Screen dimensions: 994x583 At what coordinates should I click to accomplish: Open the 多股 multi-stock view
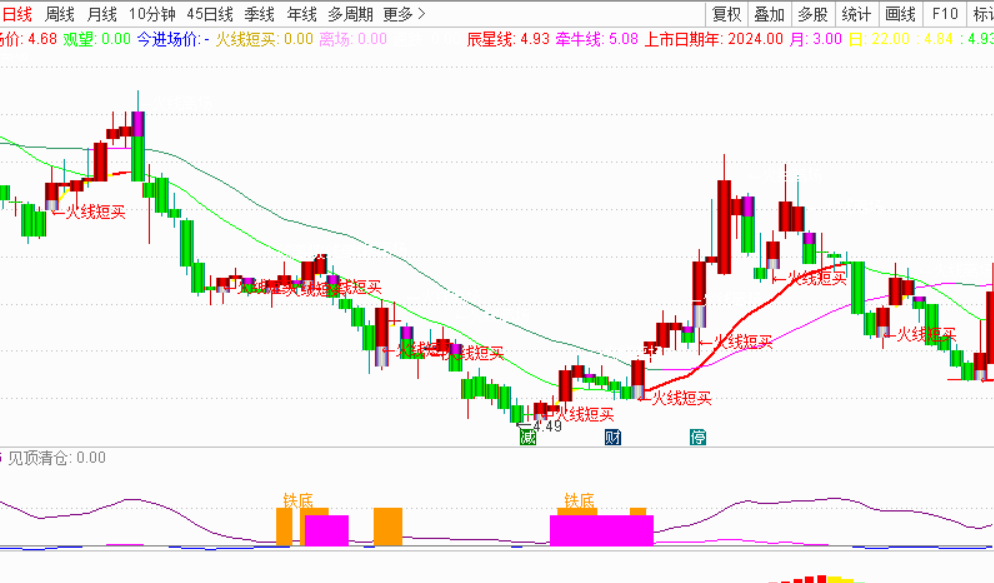[812, 14]
